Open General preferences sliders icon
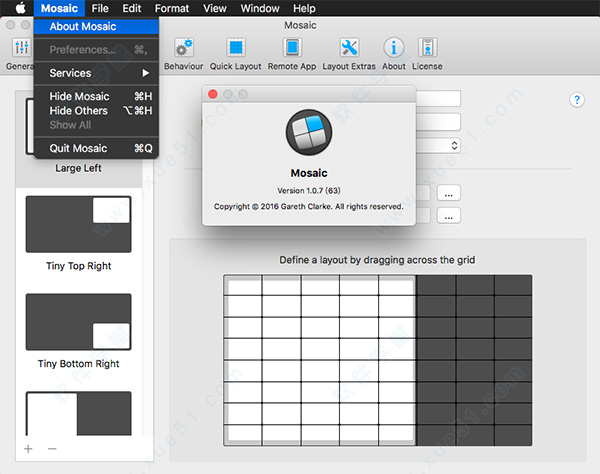This screenshot has width=600, height=474. pyautogui.click(x=21, y=48)
